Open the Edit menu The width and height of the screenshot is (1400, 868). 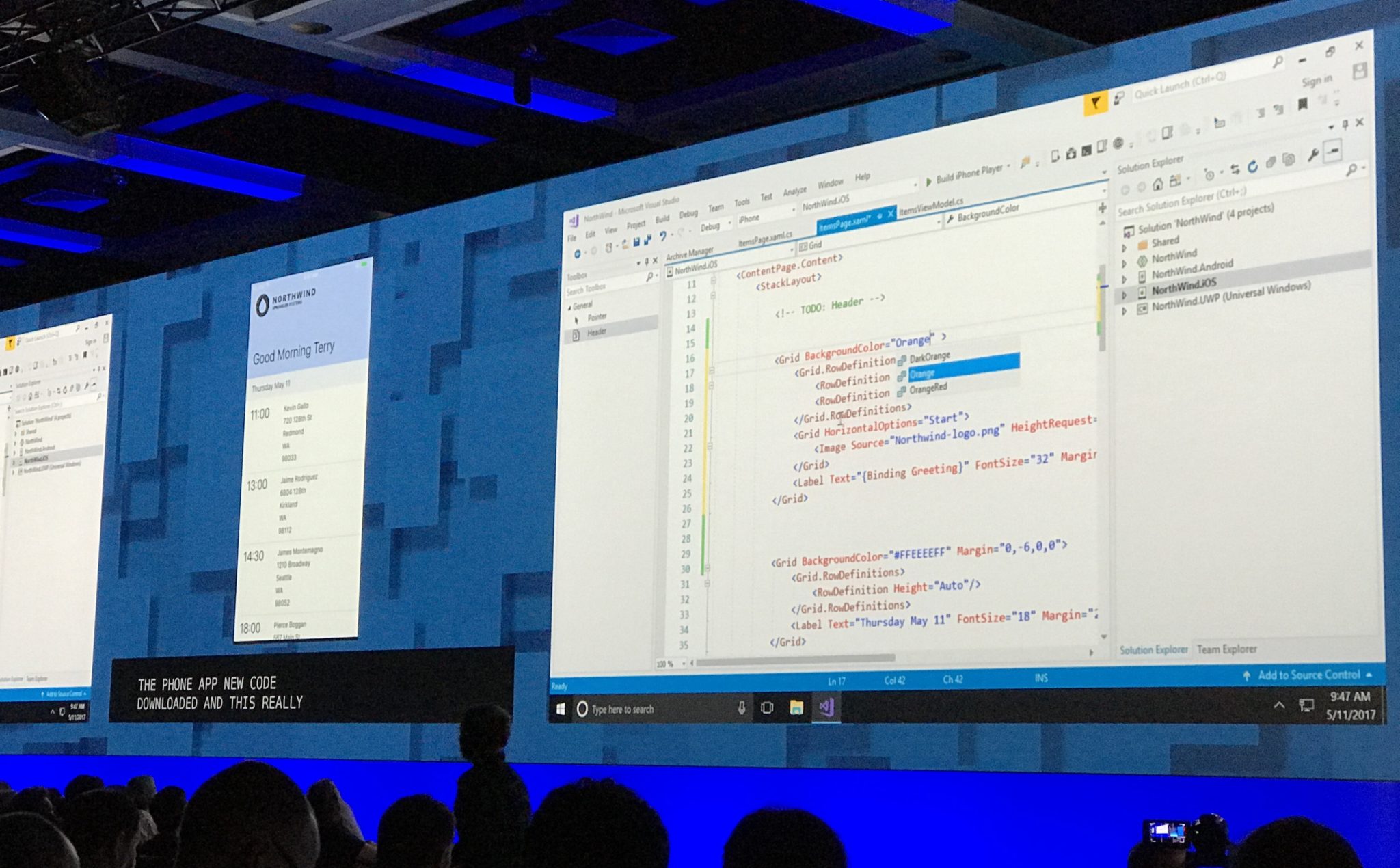[x=591, y=234]
